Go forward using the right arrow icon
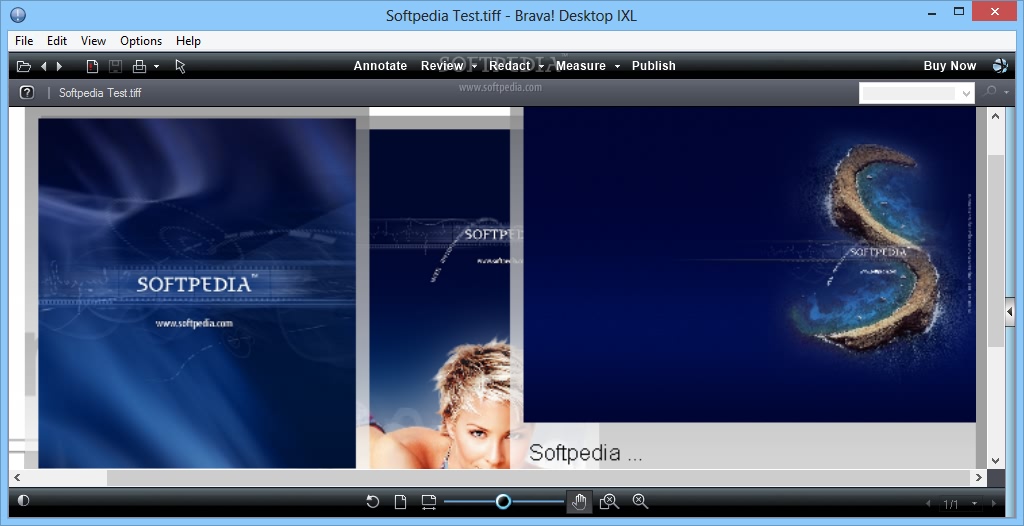Image resolution: width=1024 pixels, height=526 pixels. pyautogui.click(x=59, y=66)
